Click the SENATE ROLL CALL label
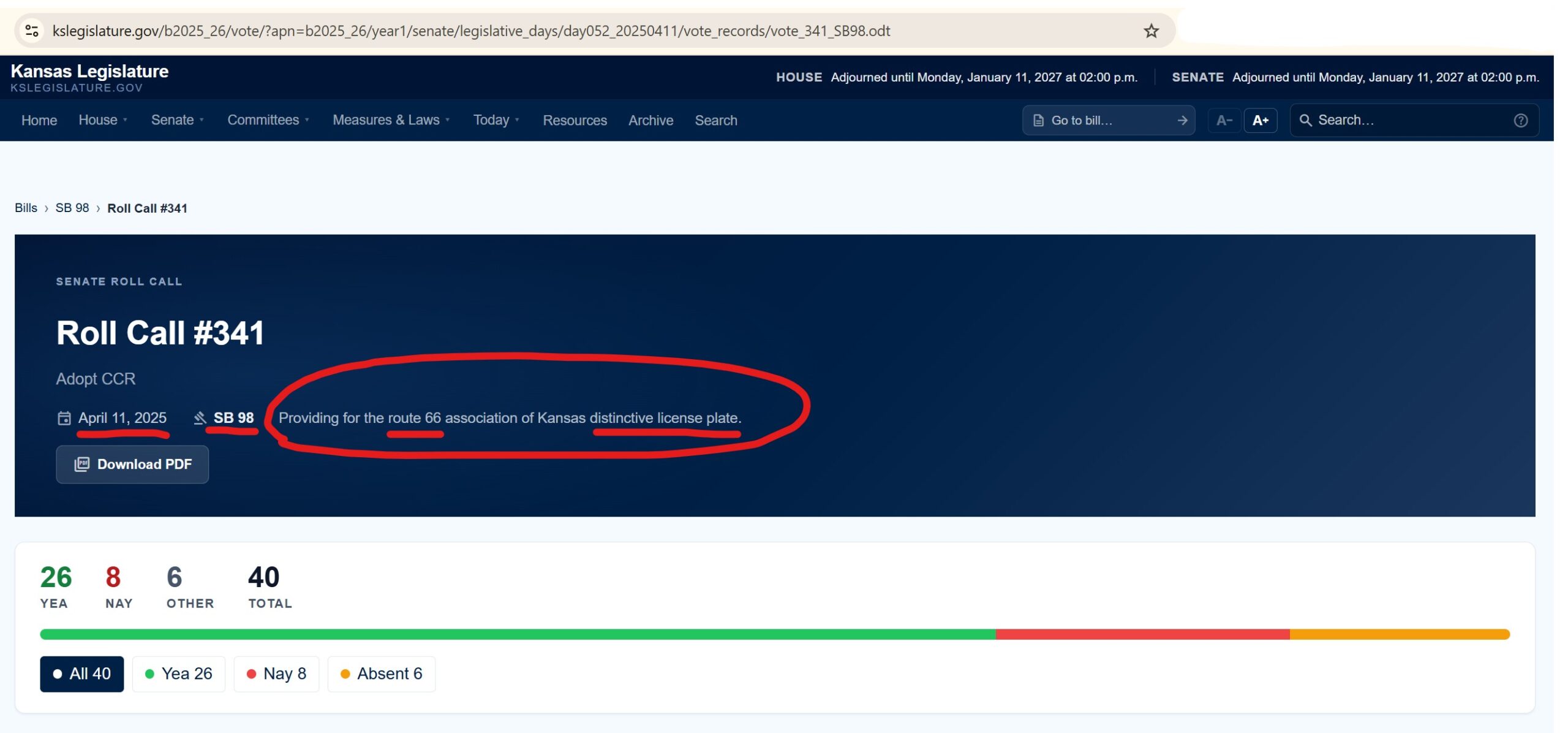This screenshot has width=1568, height=733. [x=119, y=281]
